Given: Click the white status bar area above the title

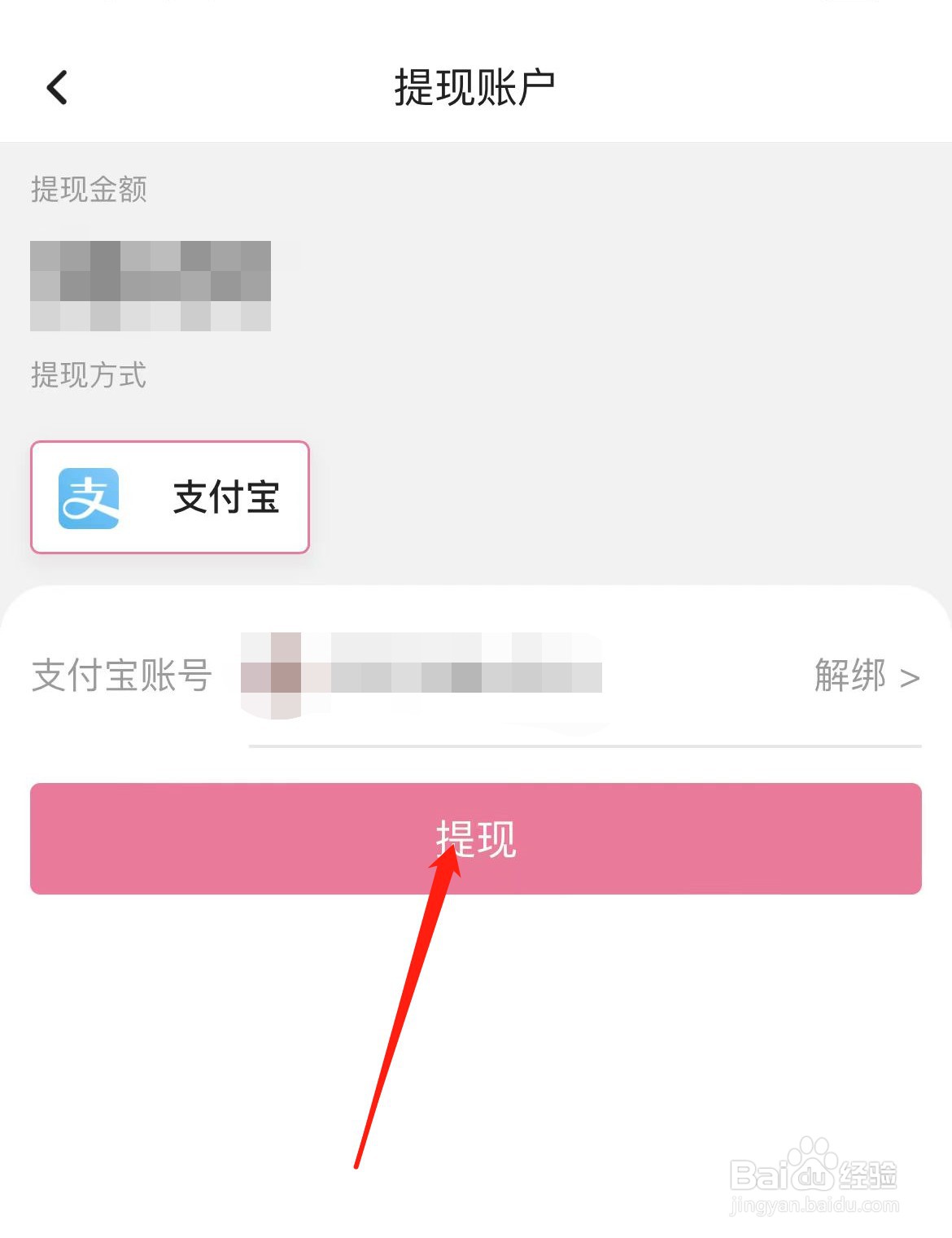Looking at the screenshot, I should tap(476, 16).
